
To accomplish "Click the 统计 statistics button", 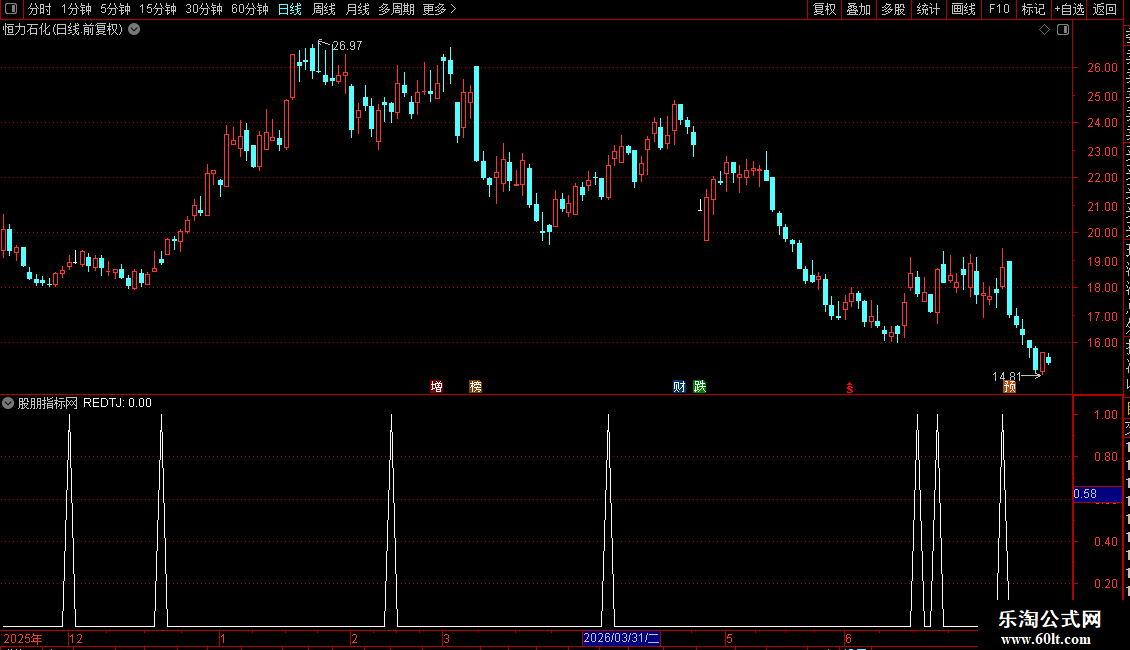I will pyautogui.click(x=928, y=9).
